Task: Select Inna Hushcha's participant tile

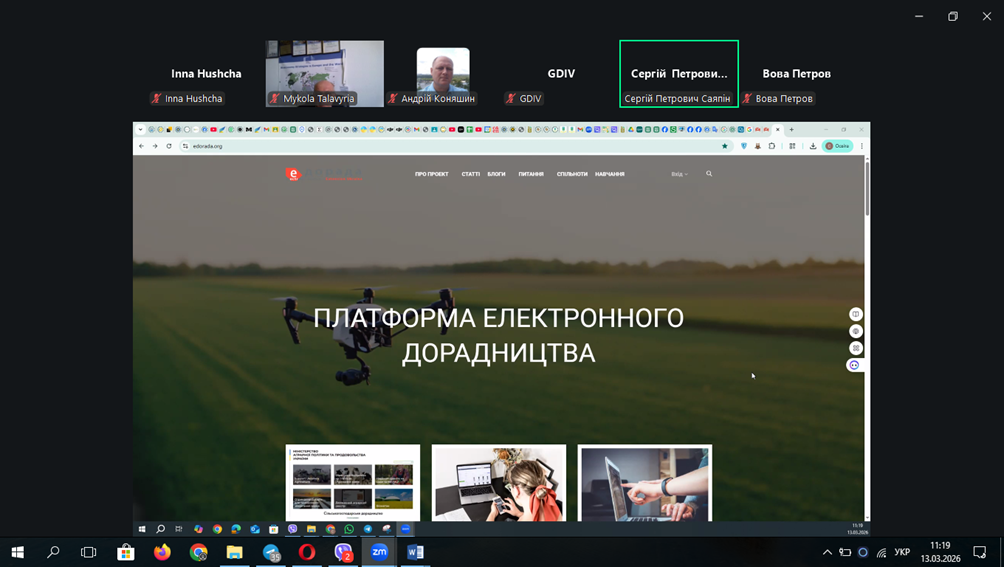Action: (206, 74)
